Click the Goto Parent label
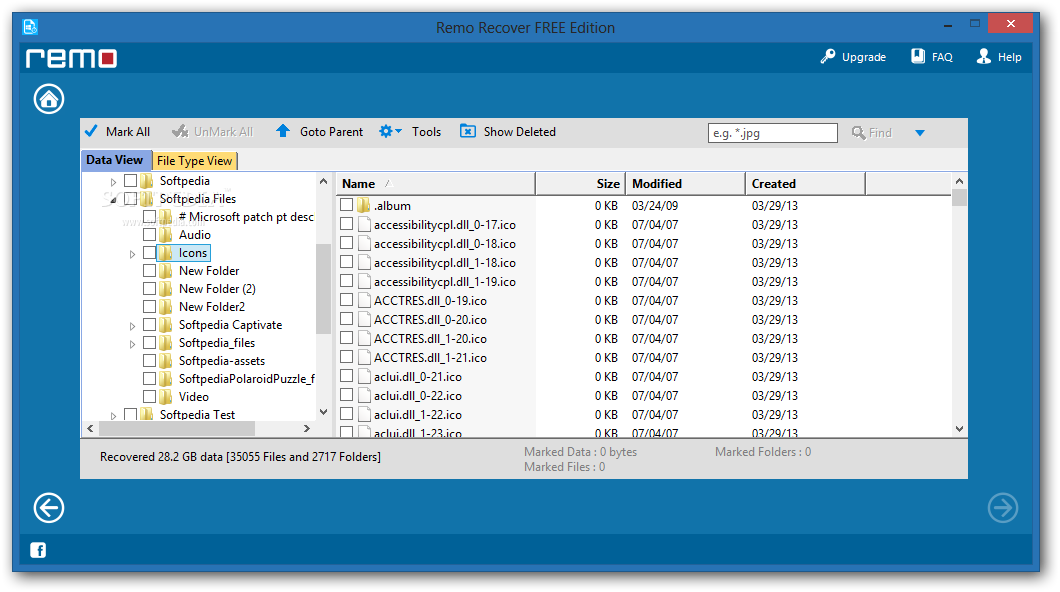This screenshot has width=1060, height=592. pyautogui.click(x=331, y=132)
